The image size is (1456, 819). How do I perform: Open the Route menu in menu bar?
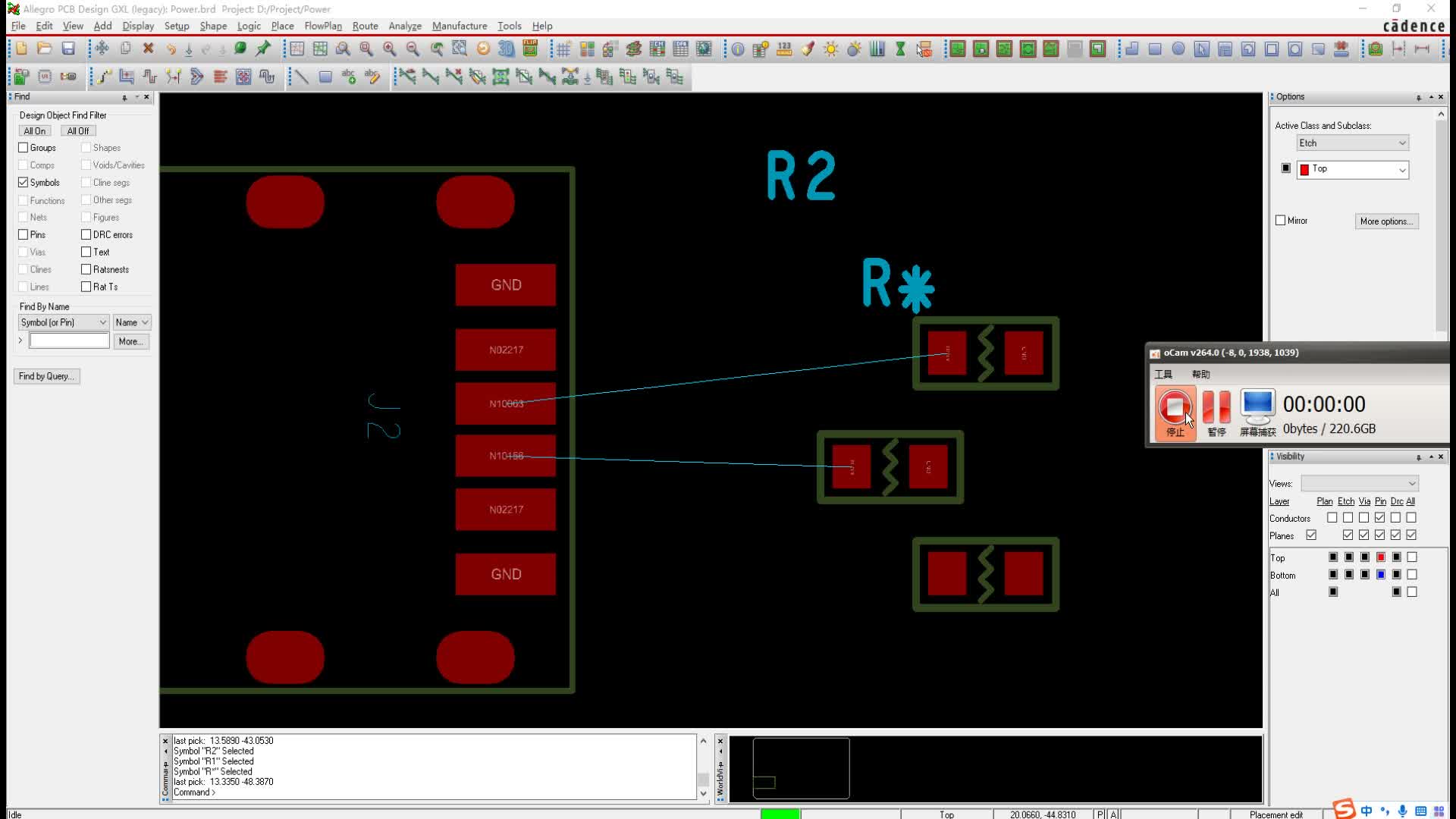[364, 25]
